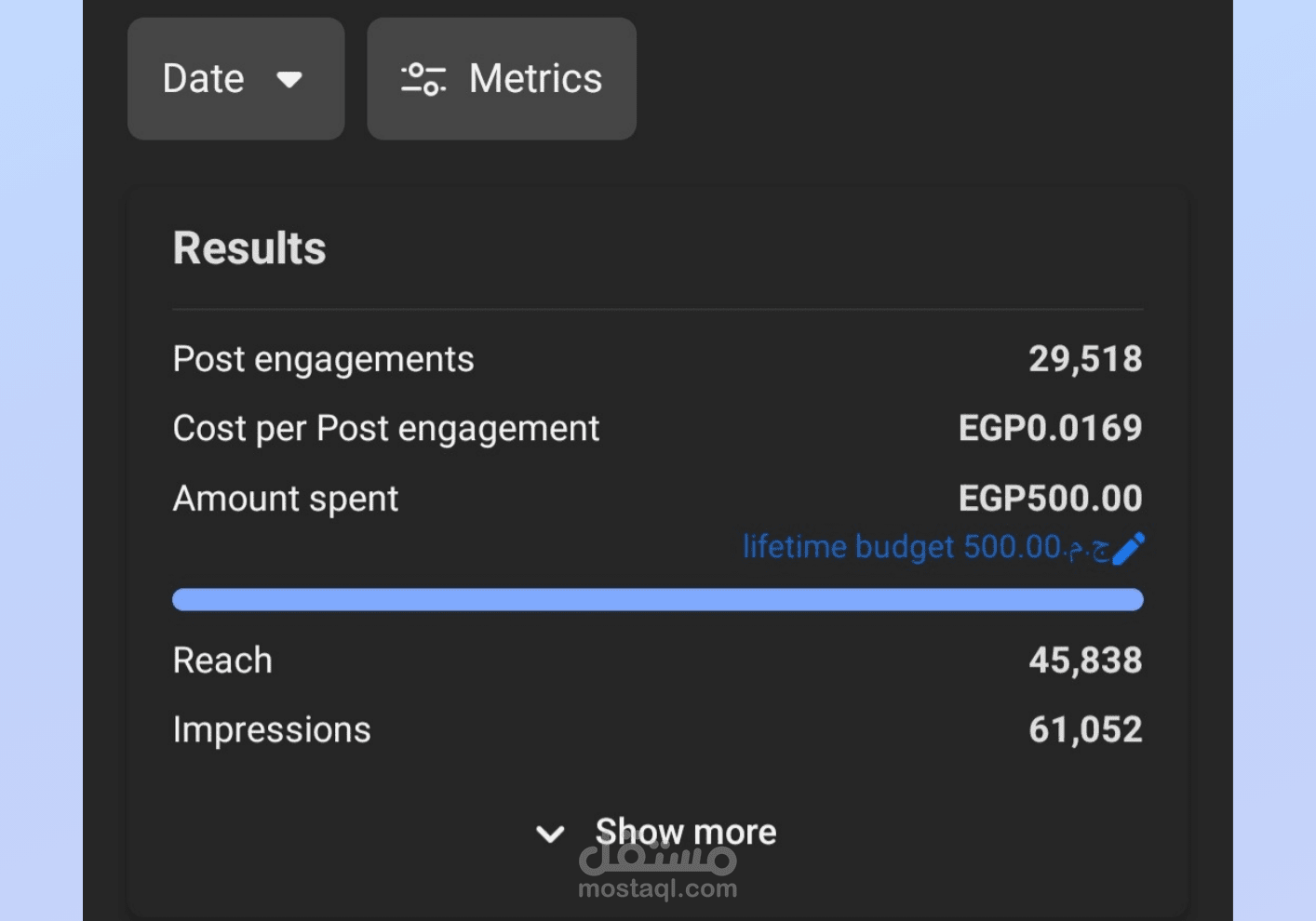Click the downward caret arrow next to Date
The height and width of the screenshot is (921, 1316).
[289, 80]
